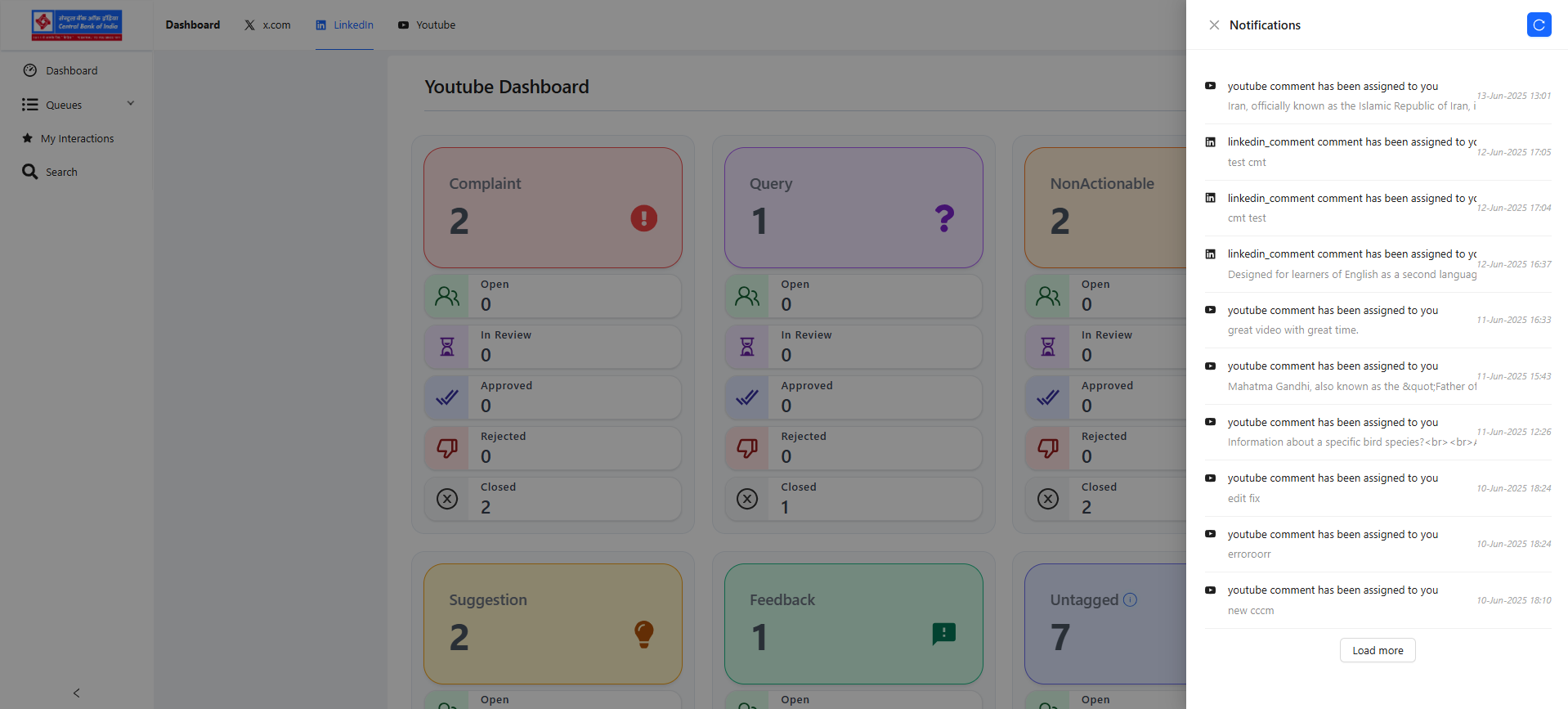The image size is (1568, 709).
Task: Open the Dashboard sidebar icon
Action: (x=30, y=70)
